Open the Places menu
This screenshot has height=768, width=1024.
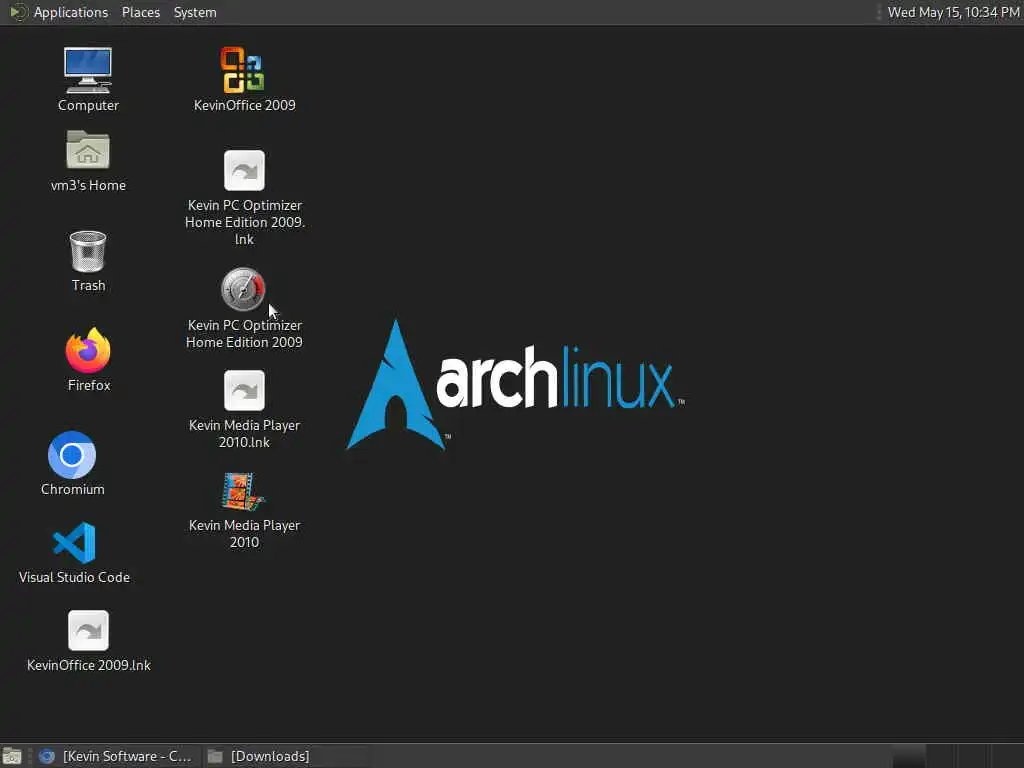point(140,12)
